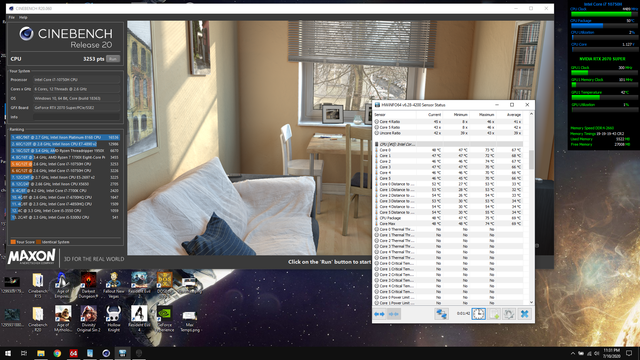Switch to Cinebench from the taskbar
Image resolution: width=640 pixels, height=360 pixels.
[x=106, y=353]
